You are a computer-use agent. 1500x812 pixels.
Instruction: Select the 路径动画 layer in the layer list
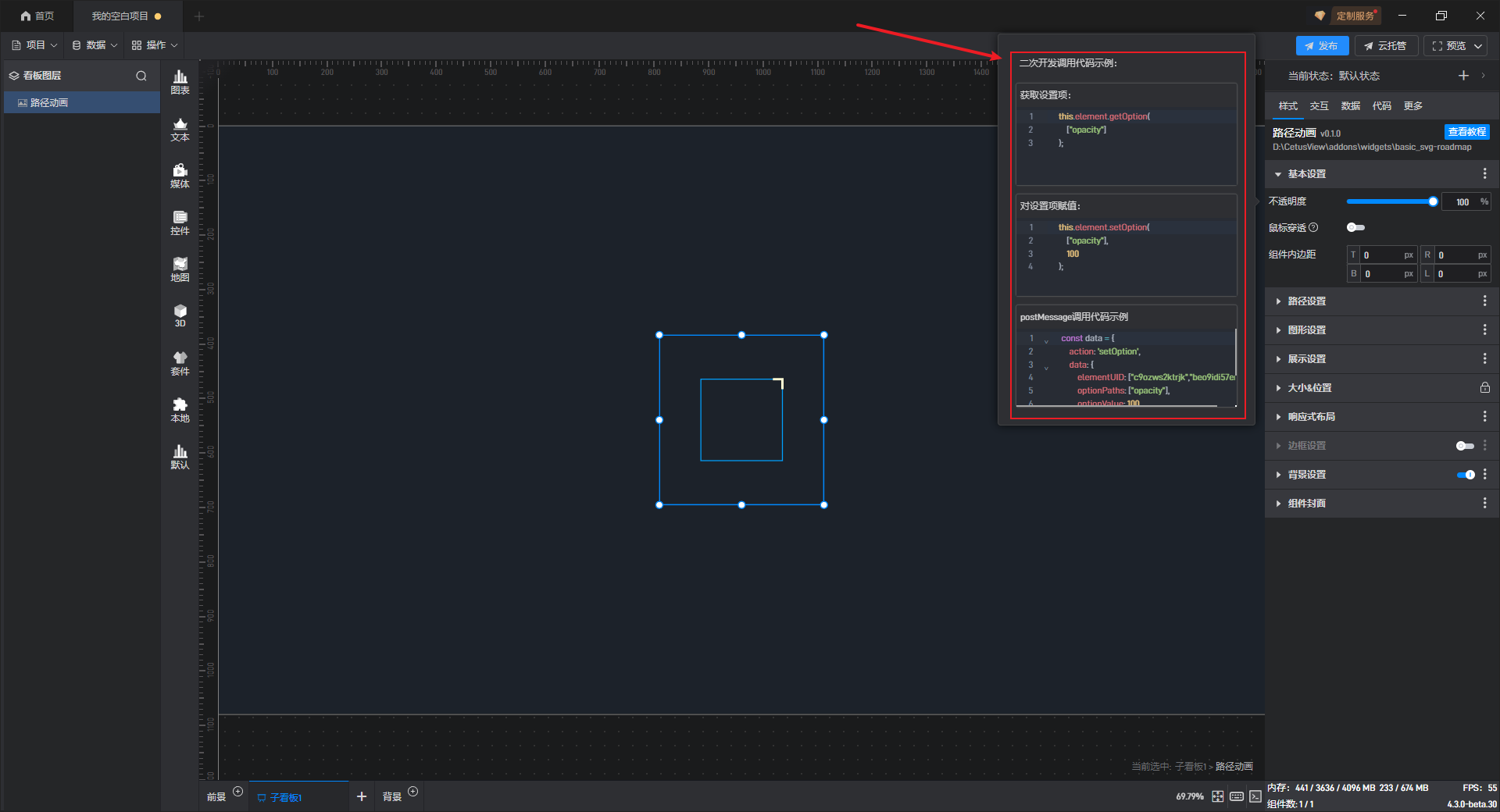[49, 103]
